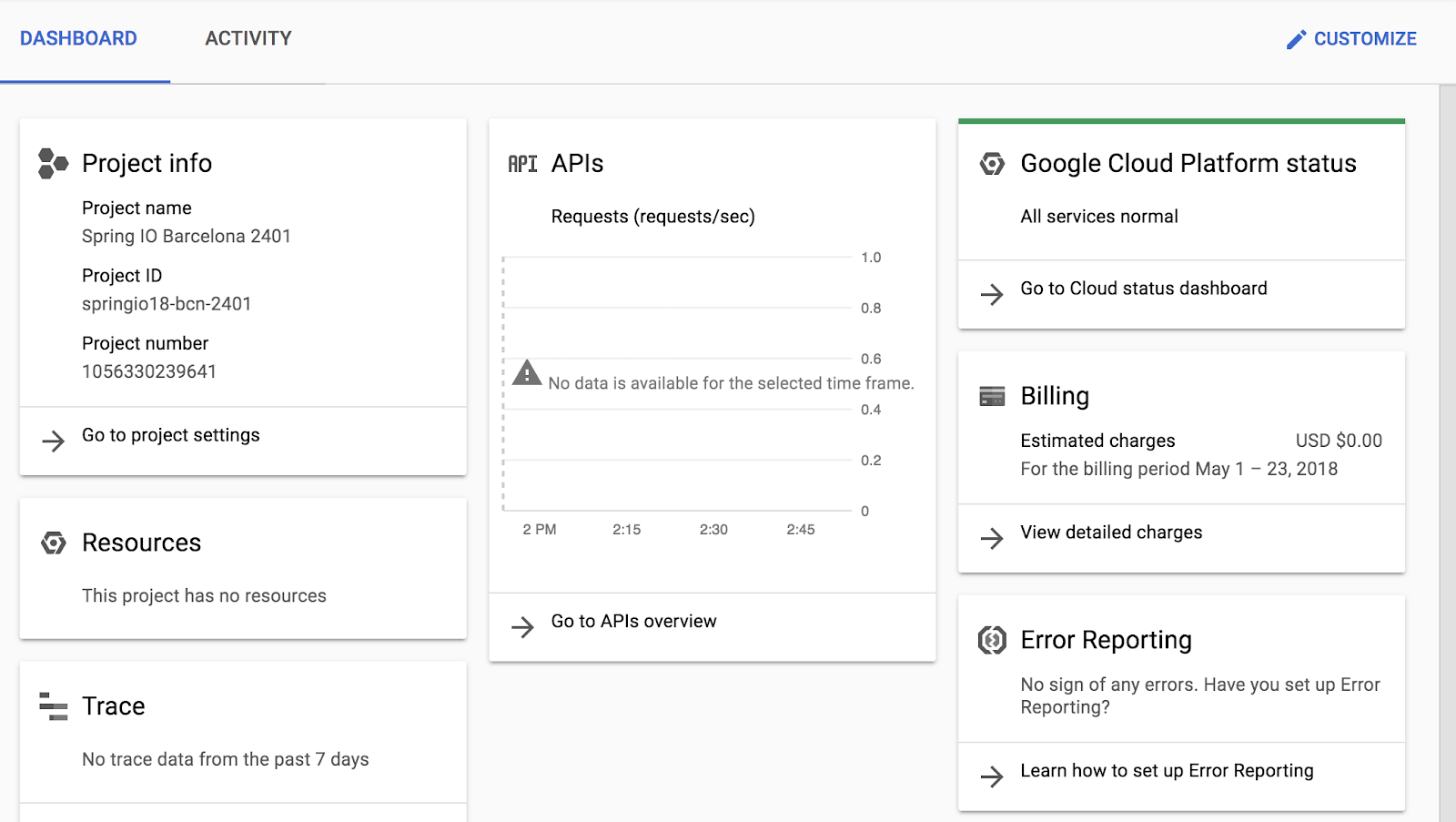
Task: Click the Project ID value springio18-bcn-2401
Action: click(x=167, y=304)
